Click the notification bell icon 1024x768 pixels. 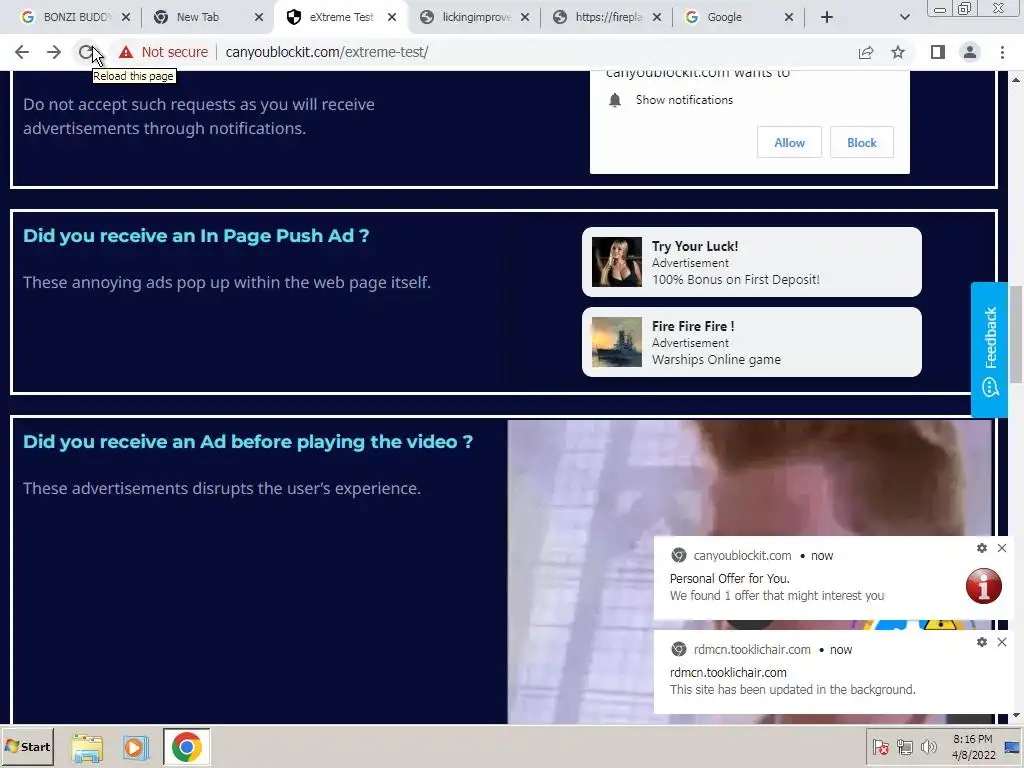click(x=615, y=100)
